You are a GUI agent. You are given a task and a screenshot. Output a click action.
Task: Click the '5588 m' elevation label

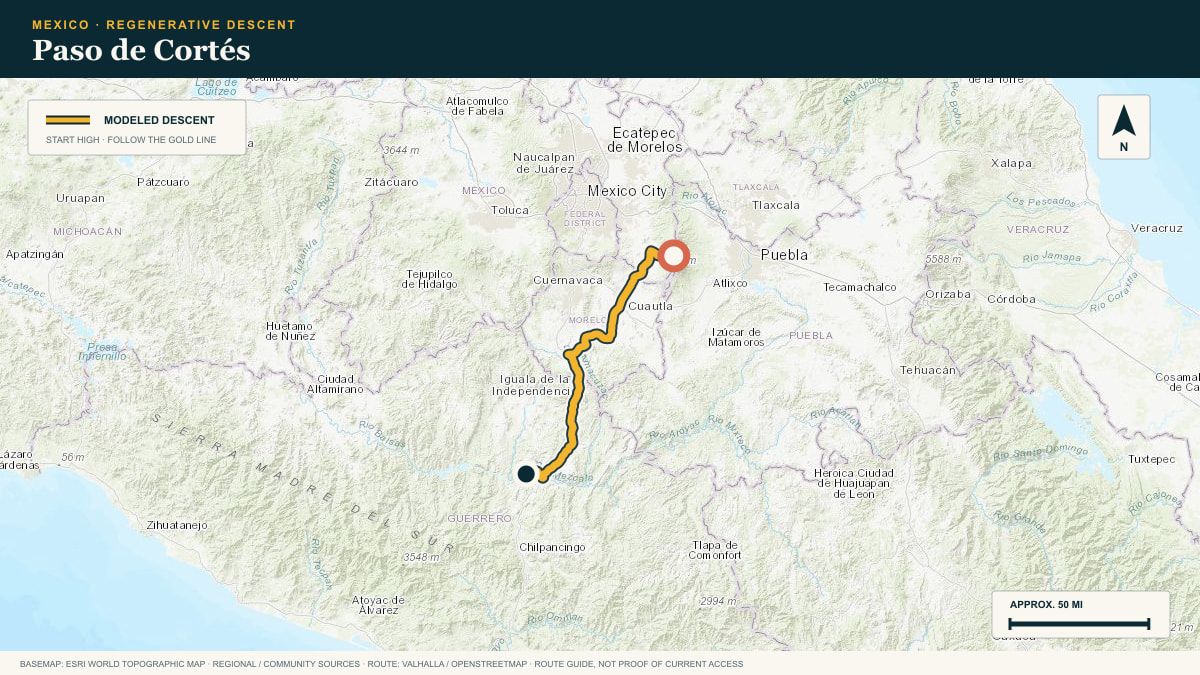pos(944,259)
